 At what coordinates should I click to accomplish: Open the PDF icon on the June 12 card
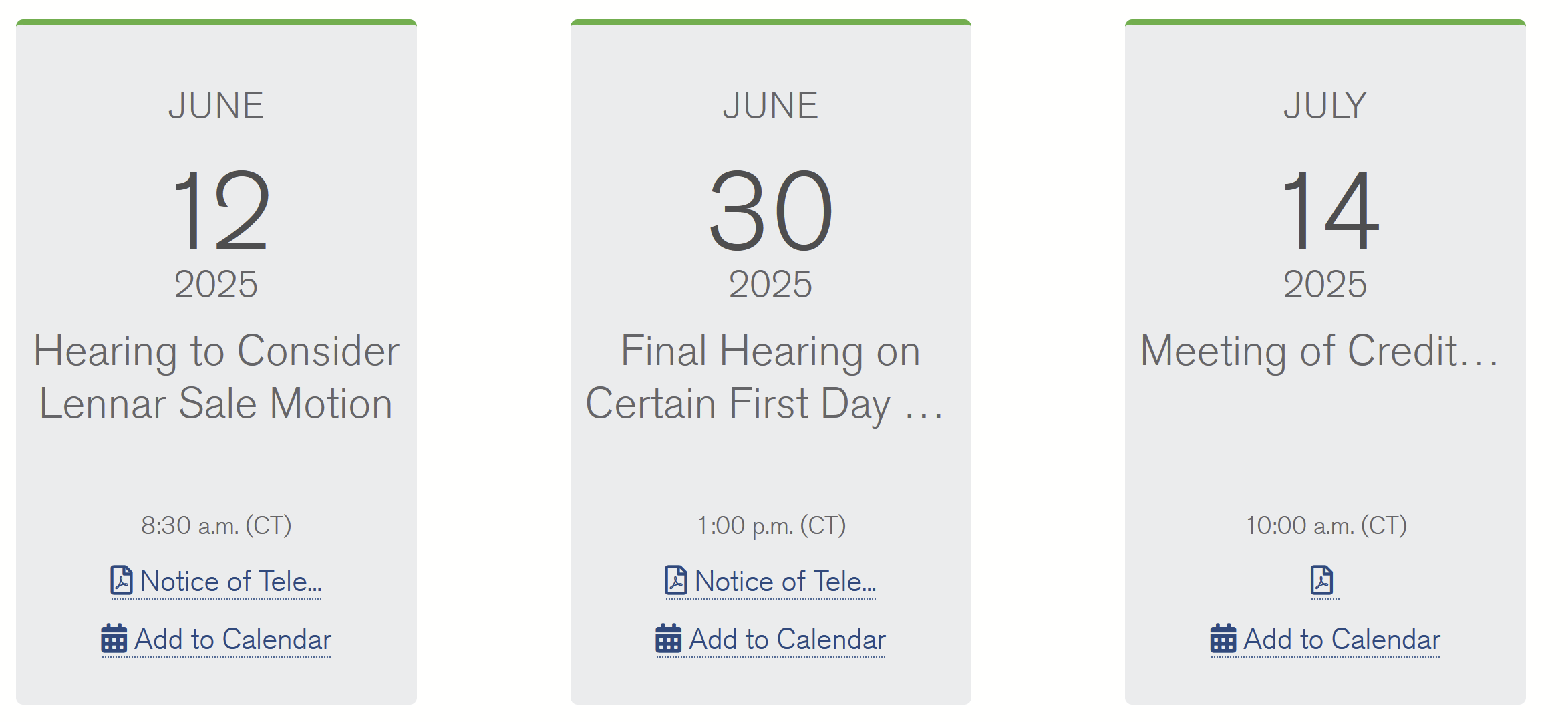coord(121,580)
